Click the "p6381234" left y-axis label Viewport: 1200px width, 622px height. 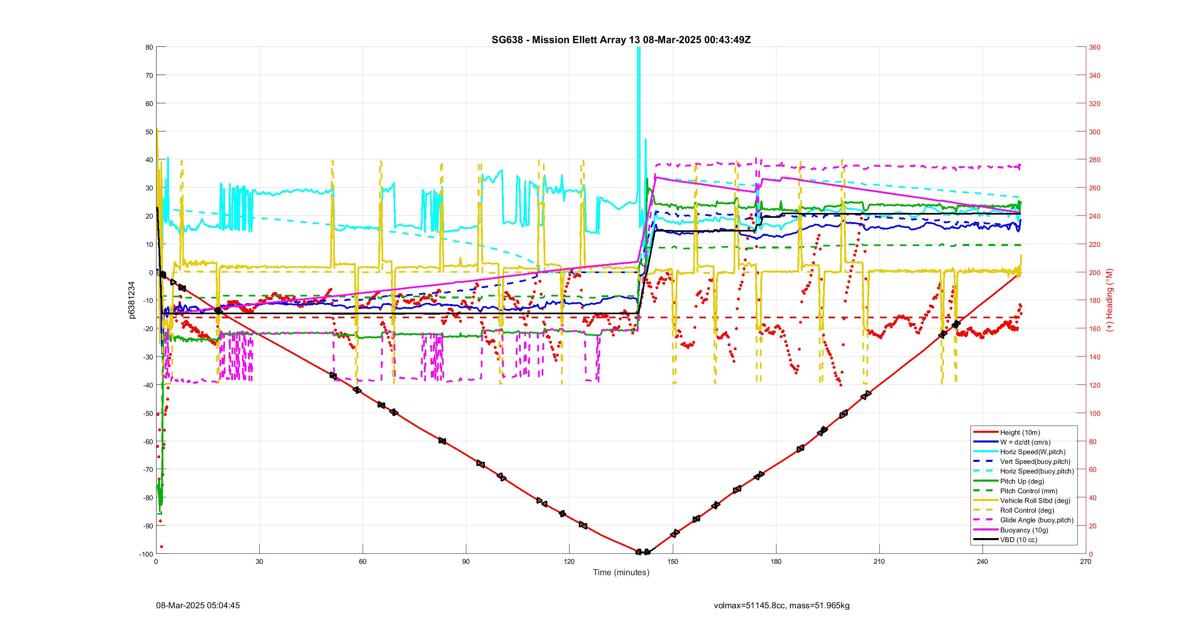point(131,300)
